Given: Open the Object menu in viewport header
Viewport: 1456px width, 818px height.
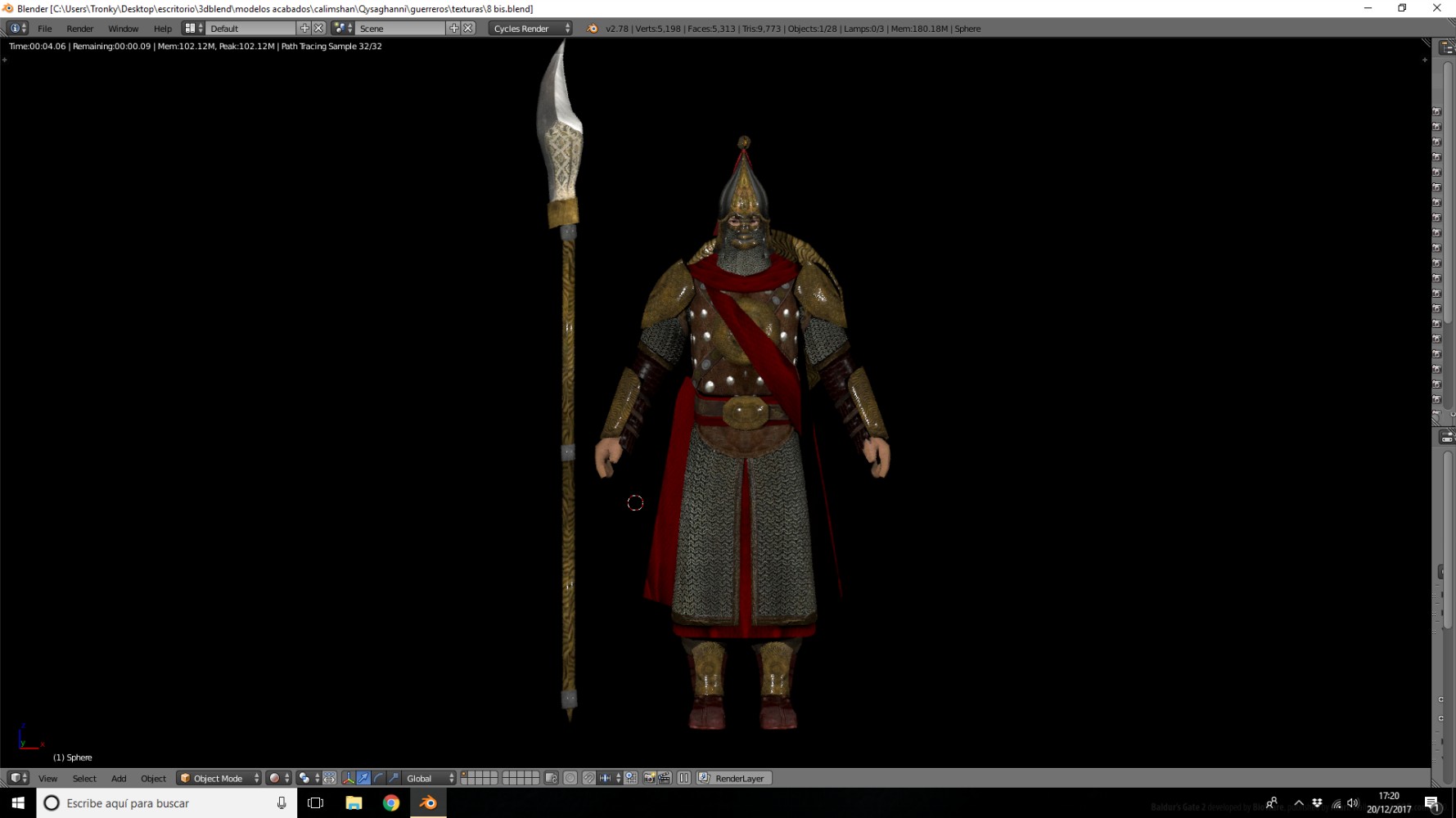Looking at the screenshot, I should tap(153, 779).
